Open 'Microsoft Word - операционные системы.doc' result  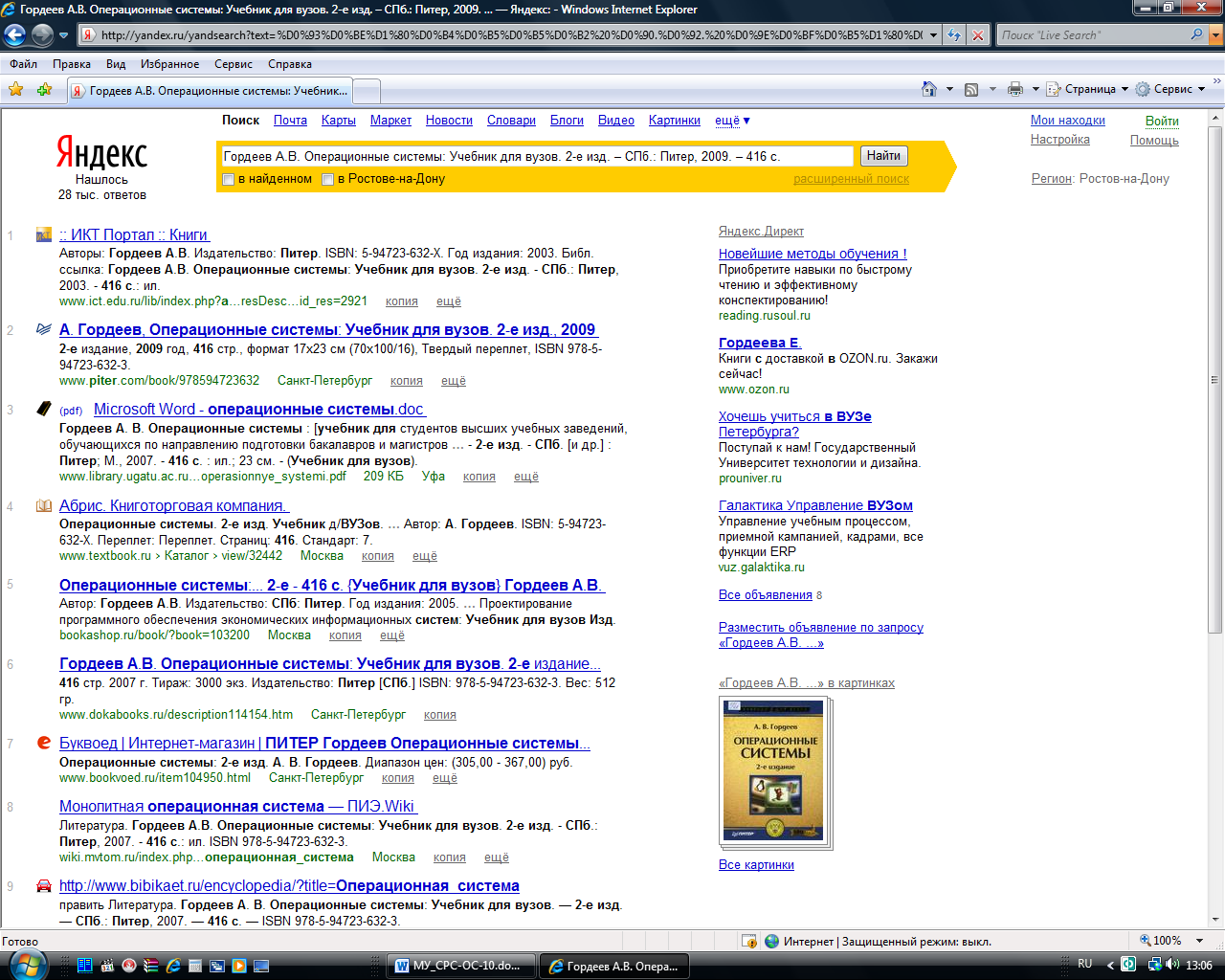point(258,409)
